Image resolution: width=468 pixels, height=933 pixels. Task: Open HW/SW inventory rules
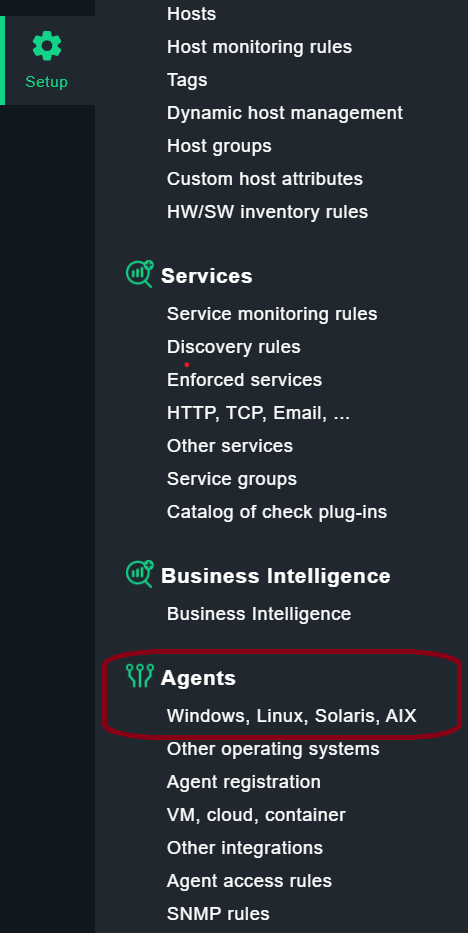268,212
